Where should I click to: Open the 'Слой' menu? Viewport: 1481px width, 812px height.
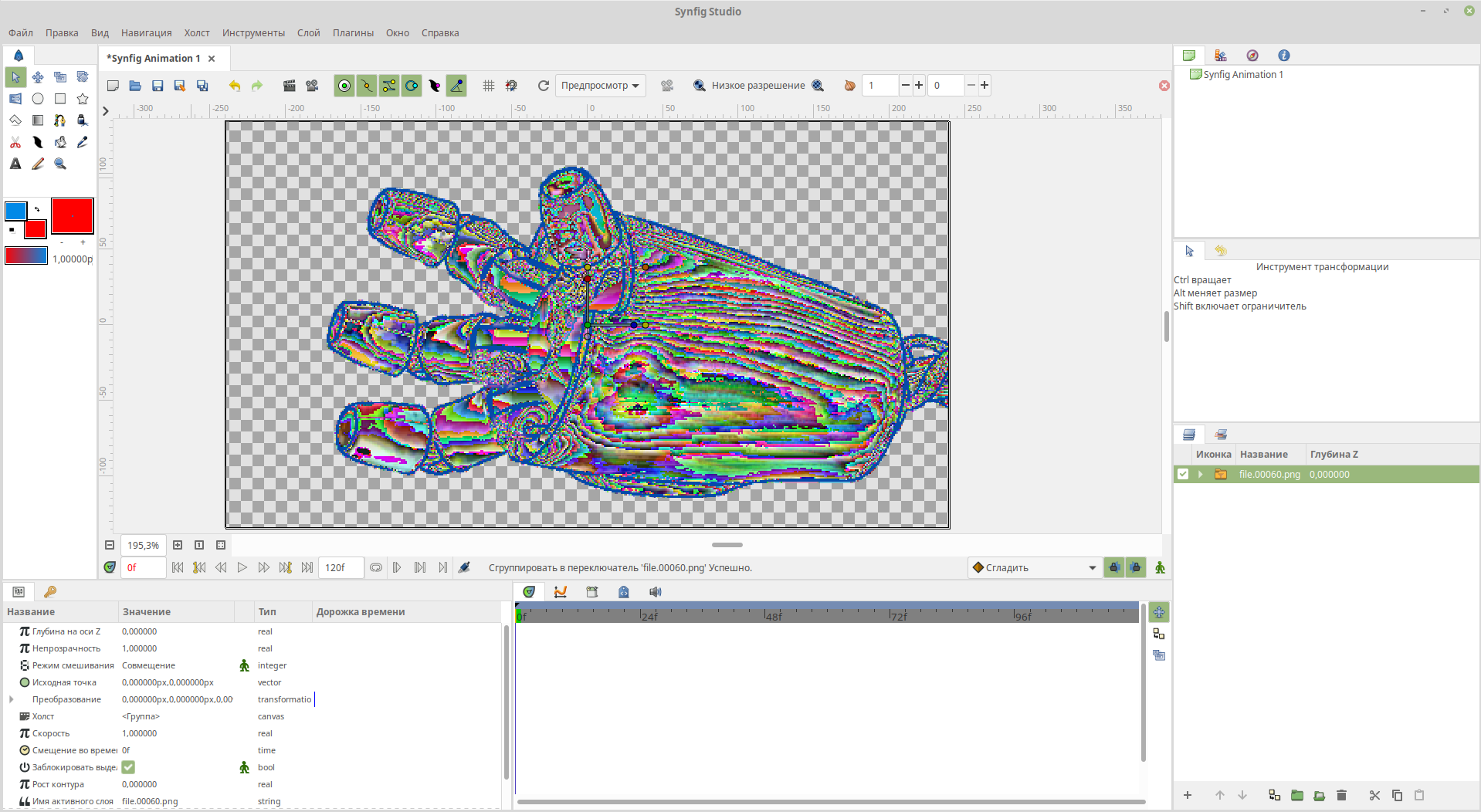pos(307,32)
